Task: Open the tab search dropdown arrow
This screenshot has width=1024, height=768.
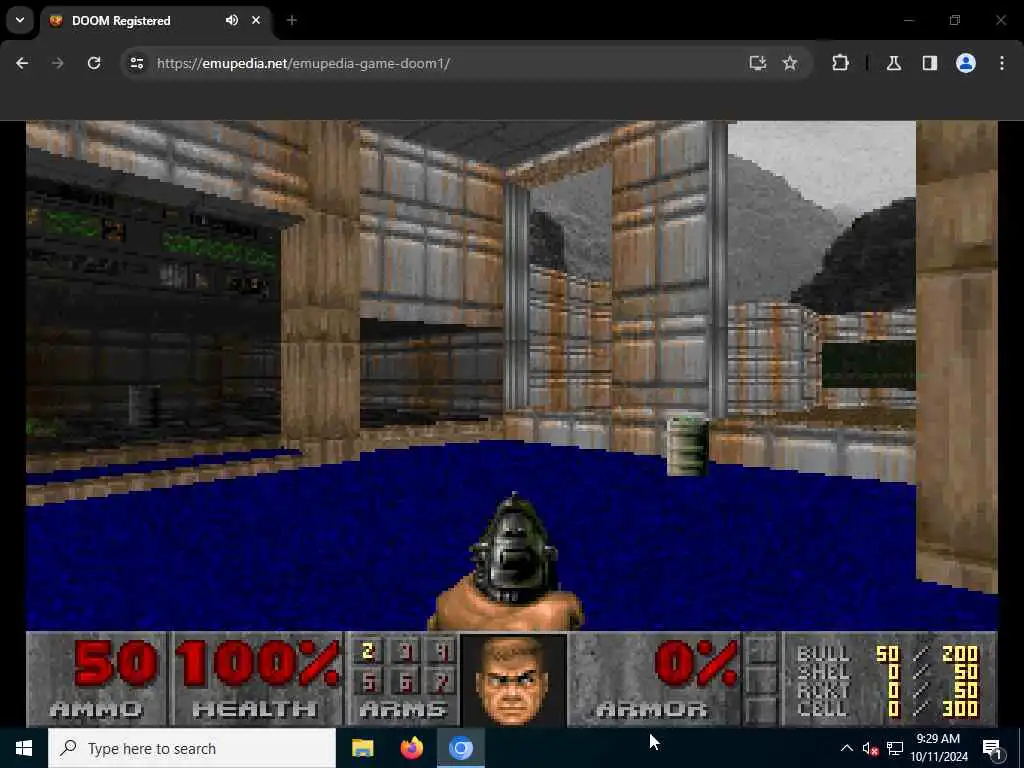Action: point(20,20)
